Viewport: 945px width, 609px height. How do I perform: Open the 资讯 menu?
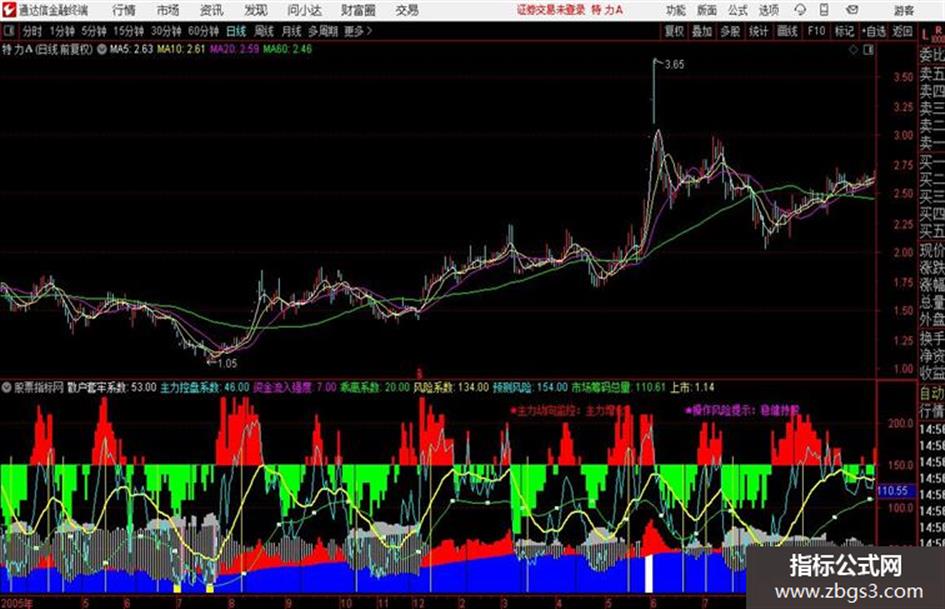tap(212, 10)
